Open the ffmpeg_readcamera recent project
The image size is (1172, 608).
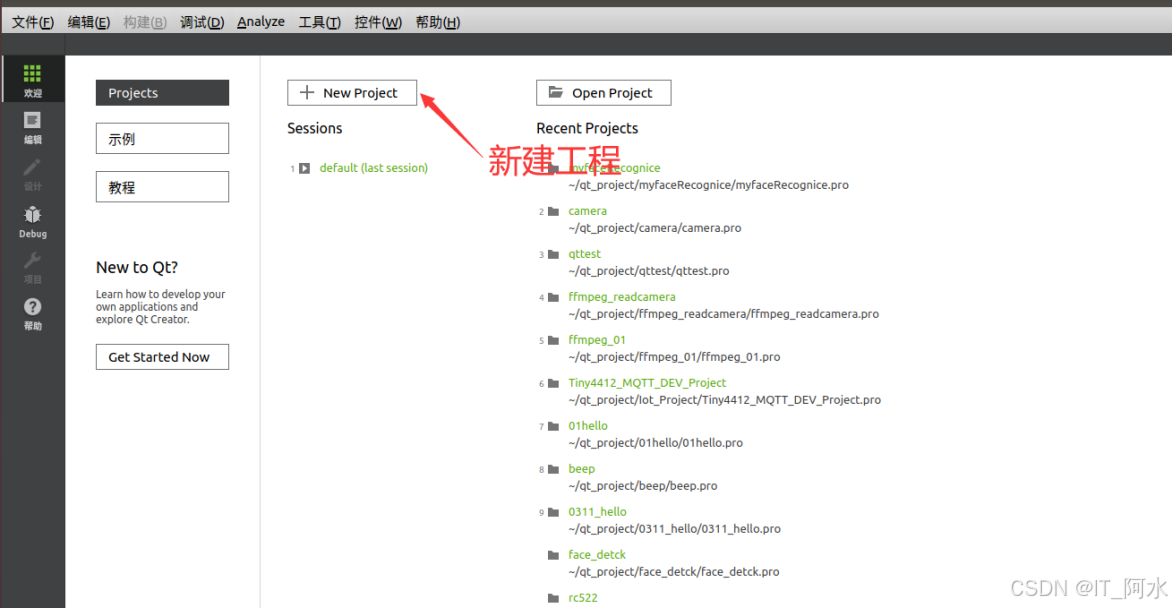[x=622, y=297]
